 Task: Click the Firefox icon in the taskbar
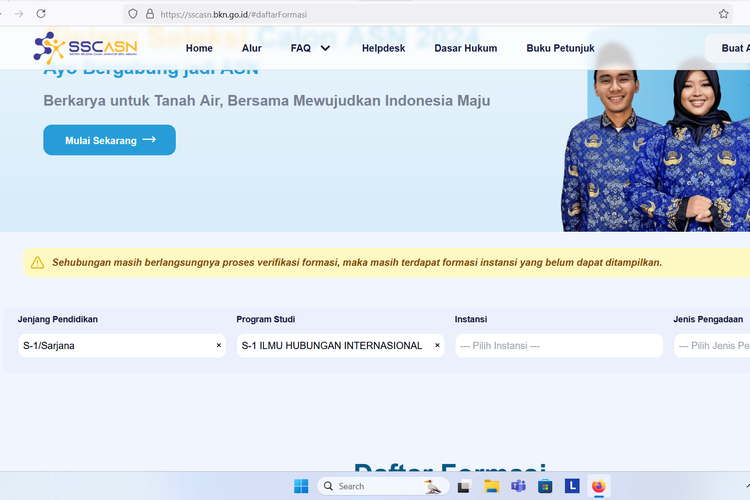coord(599,486)
